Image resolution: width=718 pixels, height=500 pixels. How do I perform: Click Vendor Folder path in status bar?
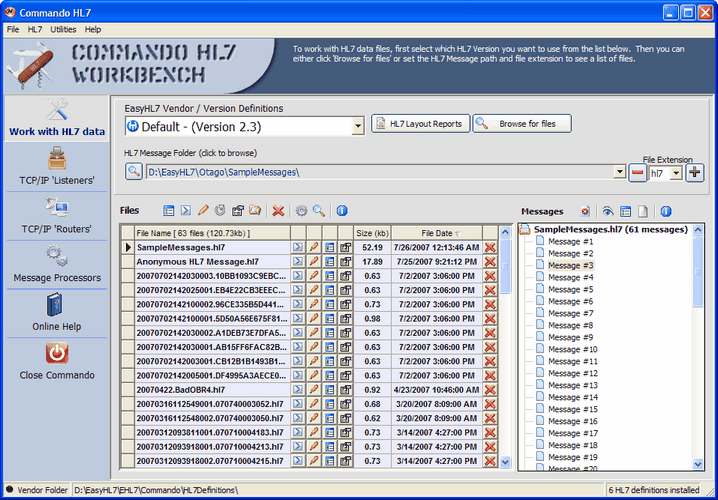click(156, 490)
